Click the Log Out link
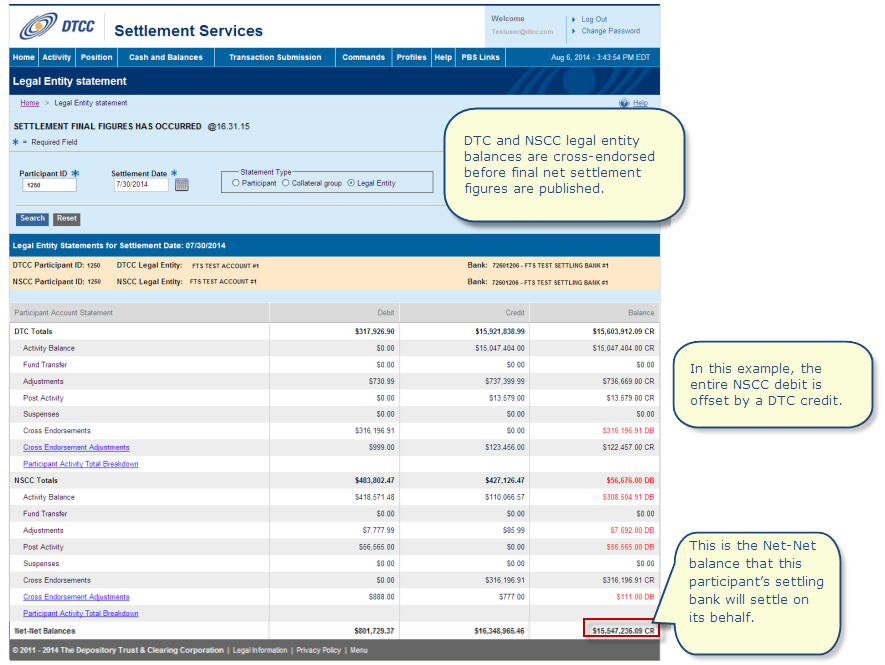Screen dimensions: 885x665 click(594, 19)
